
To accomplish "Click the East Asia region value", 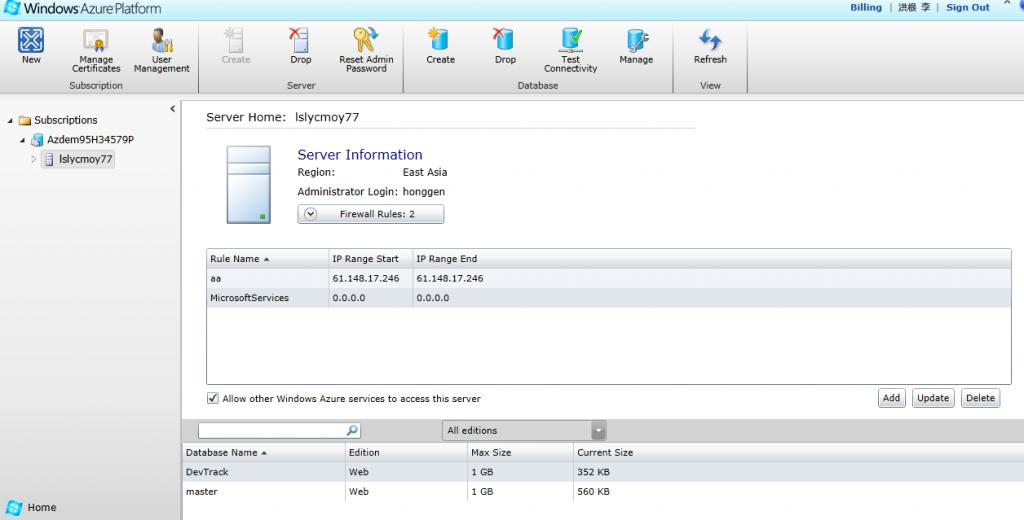I will coord(424,172).
